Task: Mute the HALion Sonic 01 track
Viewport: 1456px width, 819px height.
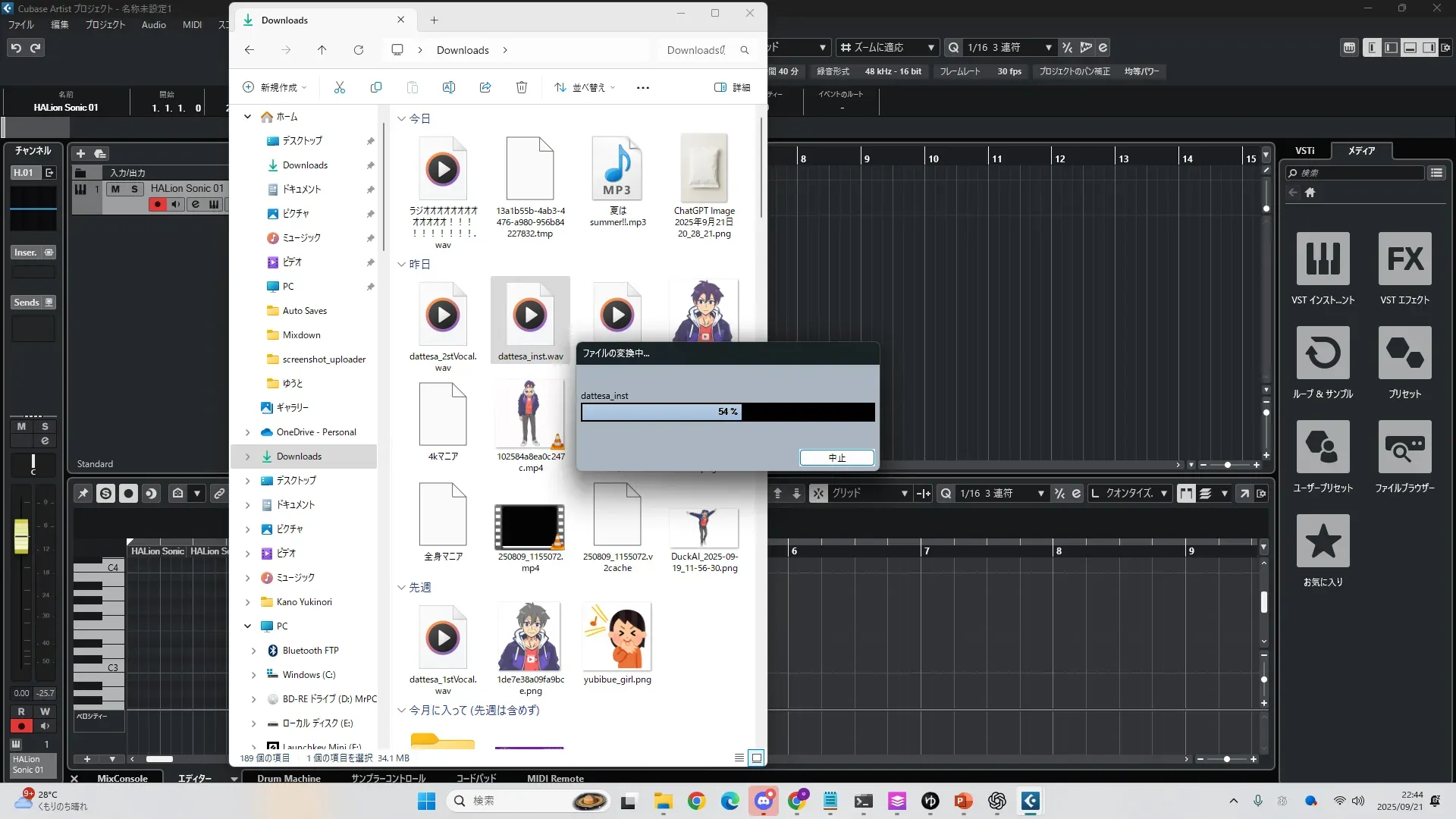Action: click(x=115, y=189)
